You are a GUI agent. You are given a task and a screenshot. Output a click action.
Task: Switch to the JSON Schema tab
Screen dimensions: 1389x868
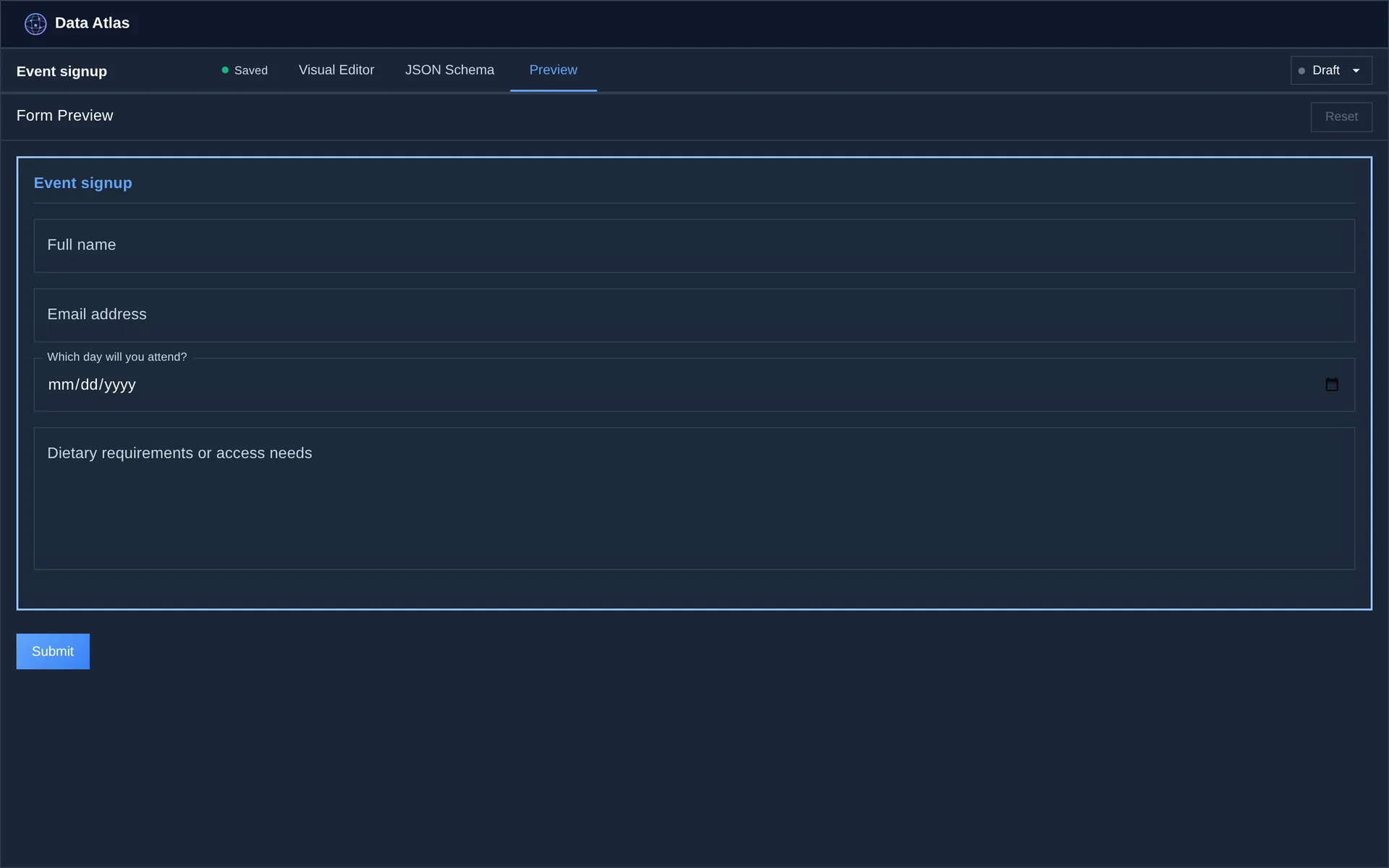point(449,70)
